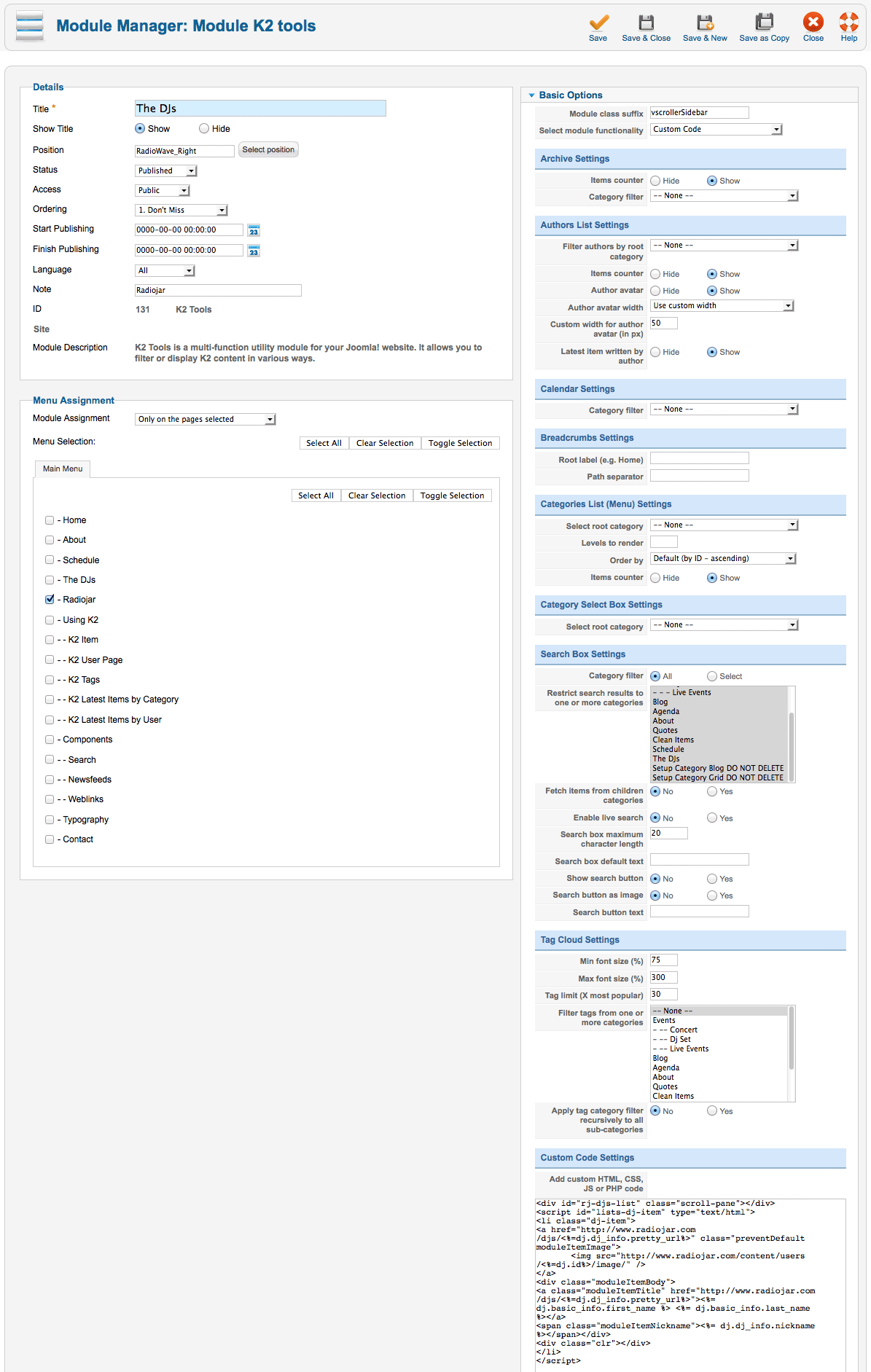This screenshot has width=871, height=1372.
Task: Set Show search button to Yes
Action: coord(712,879)
